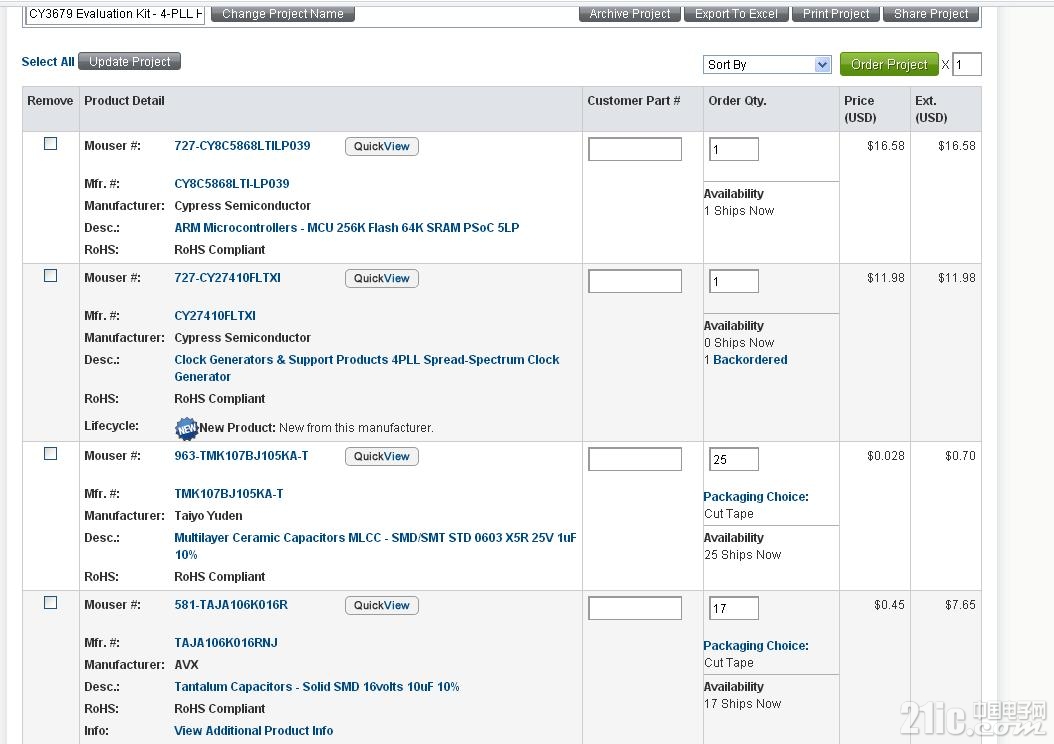Viewport: 1054px width, 744px height.
Task: Open the Sort By dropdown
Action: tap(767, 65)
